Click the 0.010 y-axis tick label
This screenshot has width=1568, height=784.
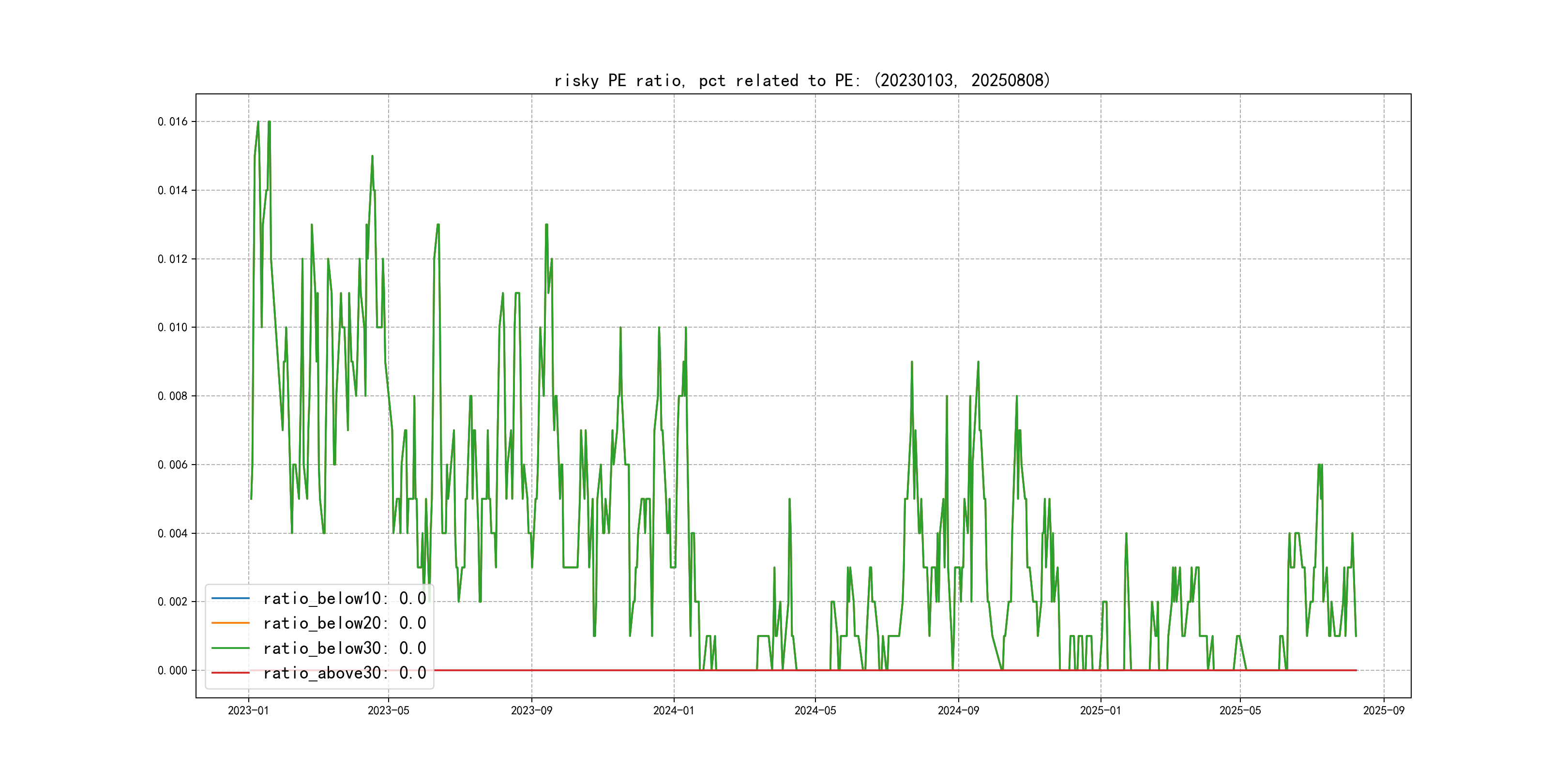(x=173, y=328)
